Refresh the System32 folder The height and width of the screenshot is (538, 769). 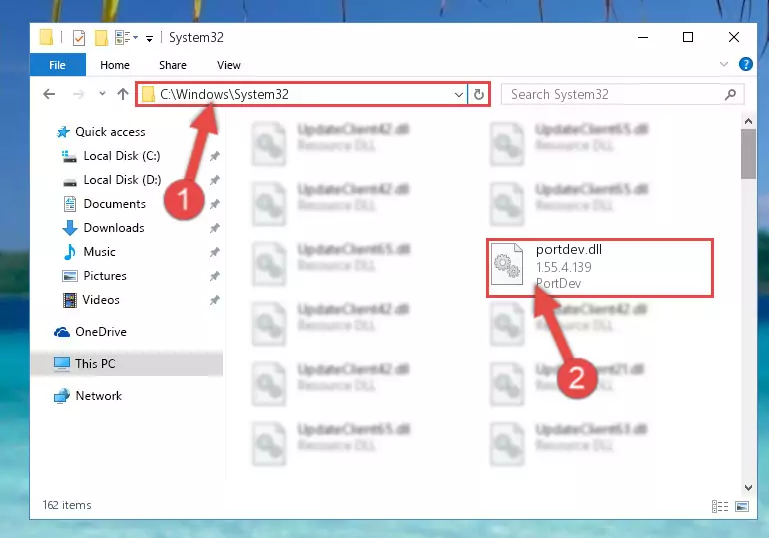tap(479, 94)
